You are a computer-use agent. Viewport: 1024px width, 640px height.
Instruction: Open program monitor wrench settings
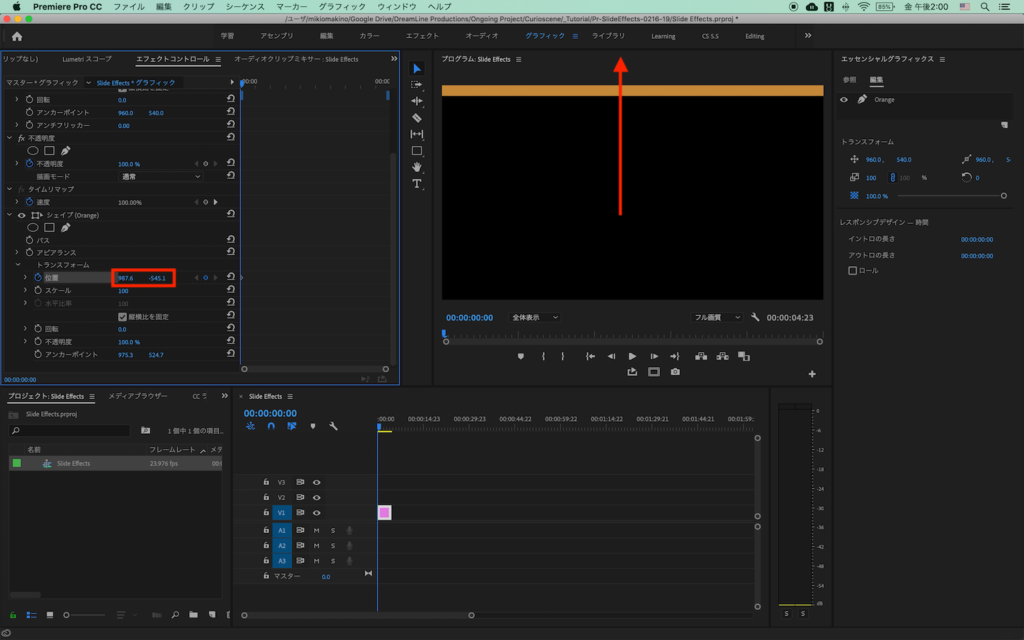[756, 317]
